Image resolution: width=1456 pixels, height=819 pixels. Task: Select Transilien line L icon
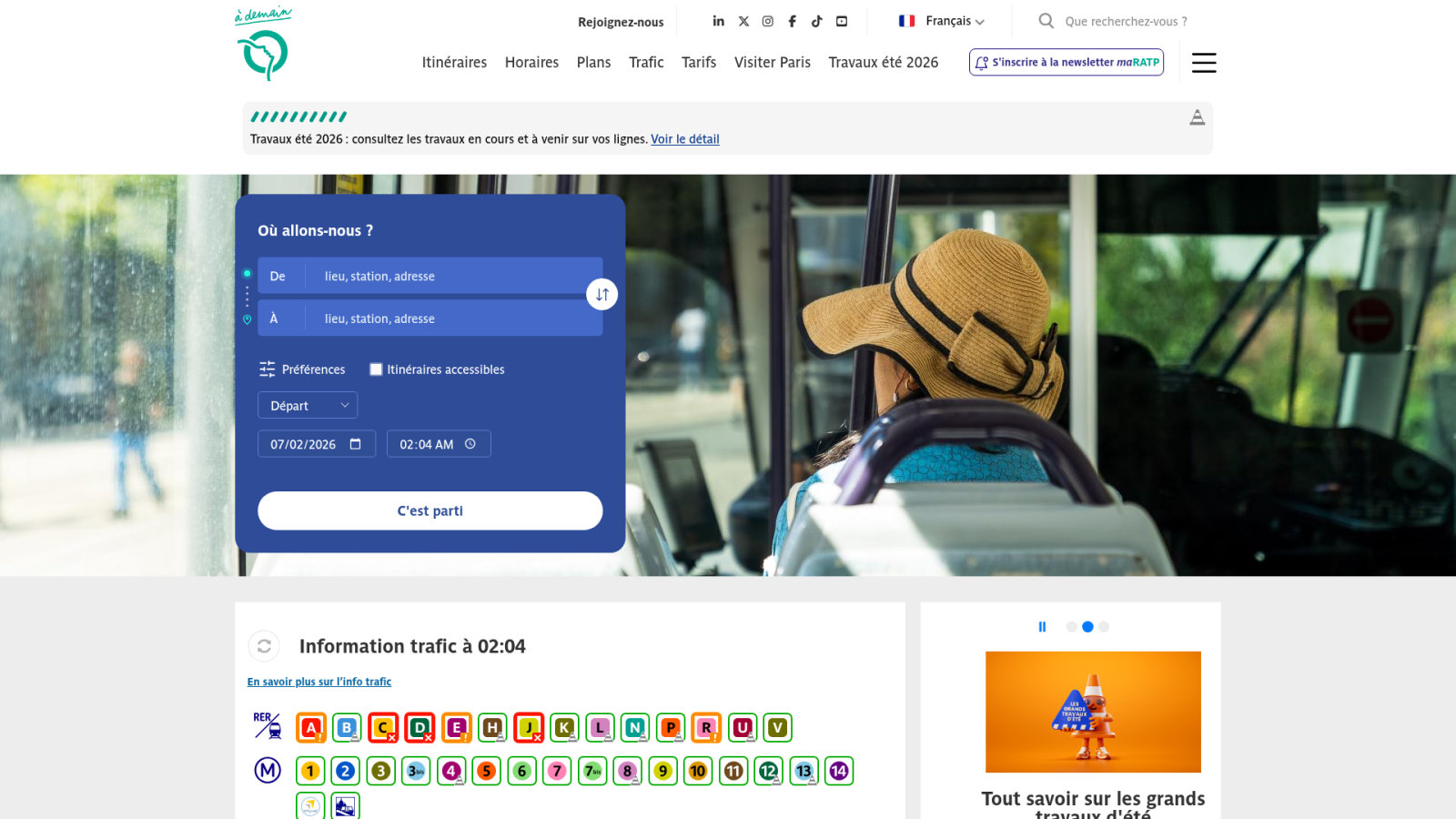pos(600,728)
